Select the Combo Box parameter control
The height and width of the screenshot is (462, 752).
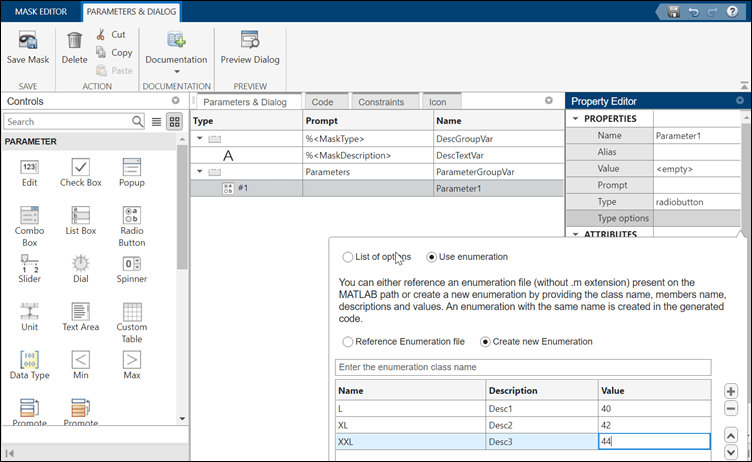(29, 227)
